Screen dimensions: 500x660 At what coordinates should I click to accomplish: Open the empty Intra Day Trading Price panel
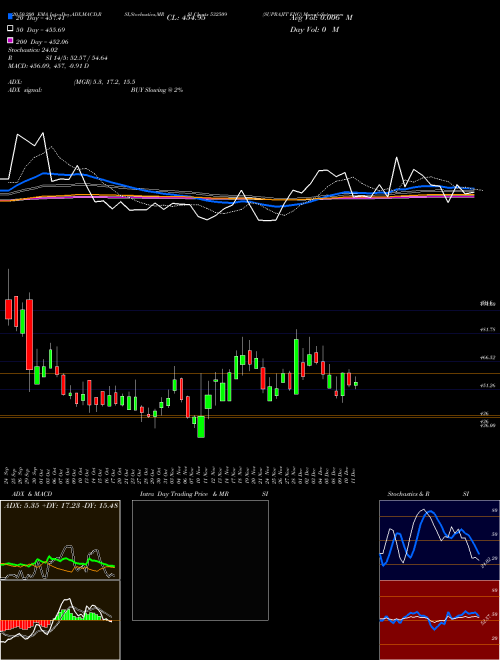(200, 560)
